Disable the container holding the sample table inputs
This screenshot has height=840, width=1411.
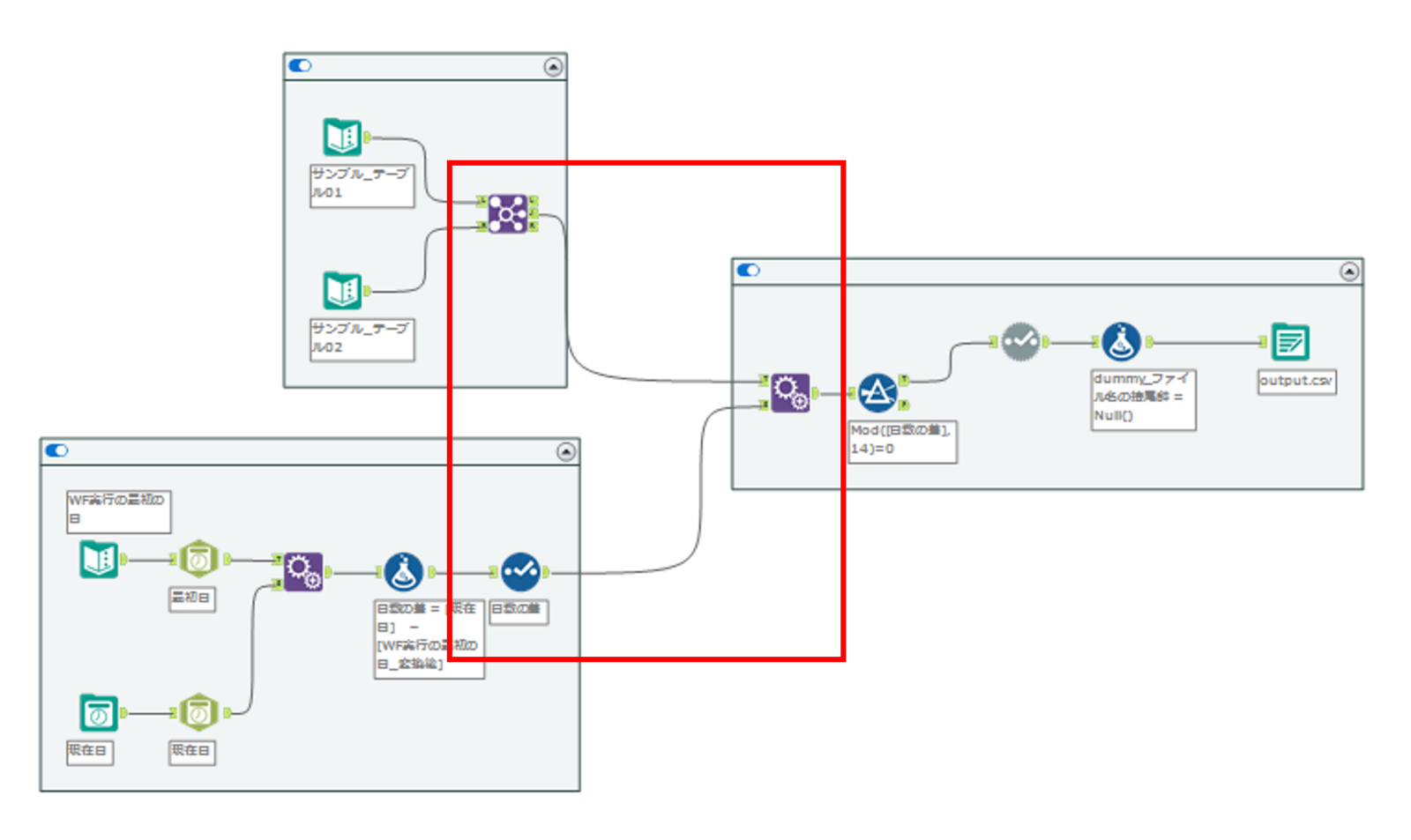click(x=300, y=66)
